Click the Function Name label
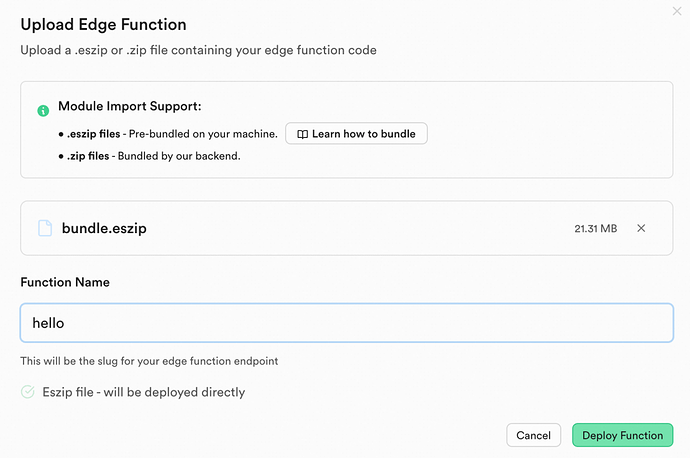The width and height of the screenshot is (690, 458). (x=65, y=282)
